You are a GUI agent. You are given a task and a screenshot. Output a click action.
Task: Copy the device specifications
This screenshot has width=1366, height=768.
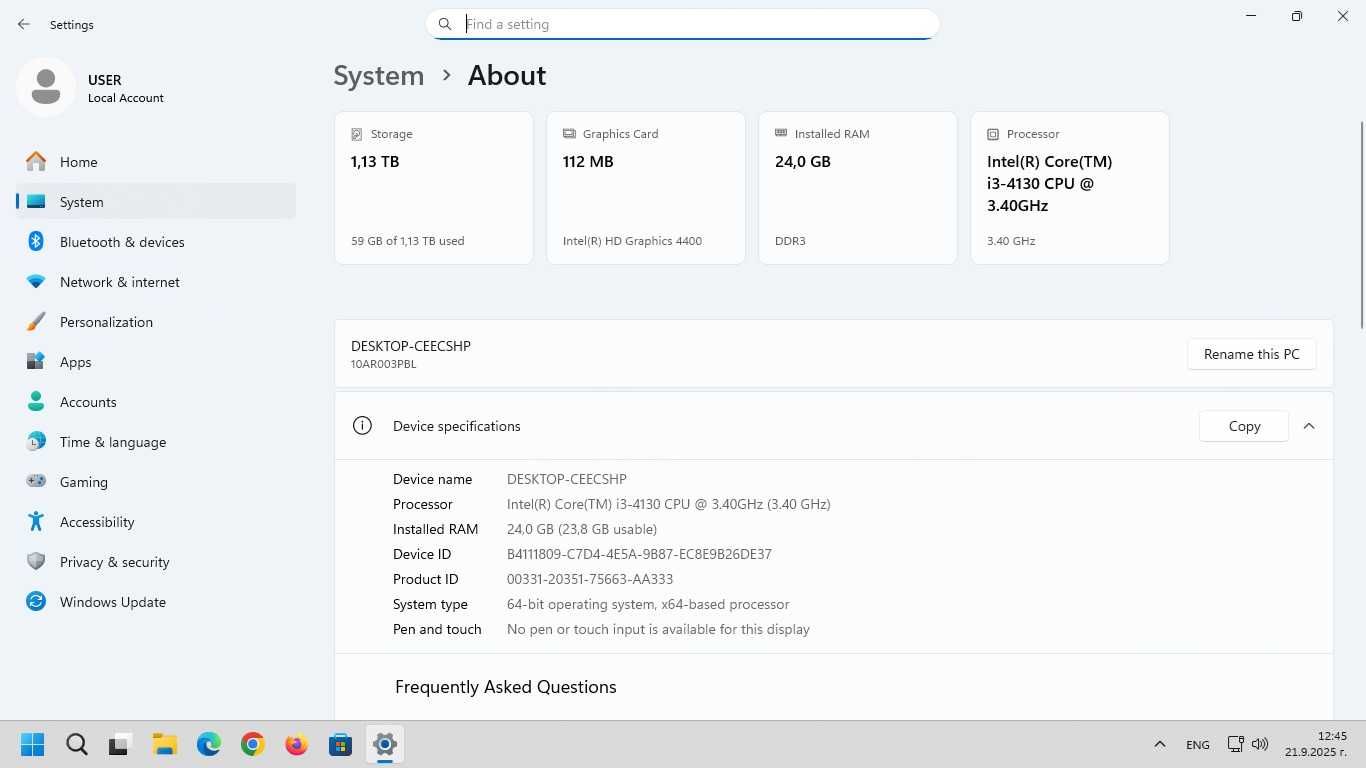click(x=1244, y=426)
